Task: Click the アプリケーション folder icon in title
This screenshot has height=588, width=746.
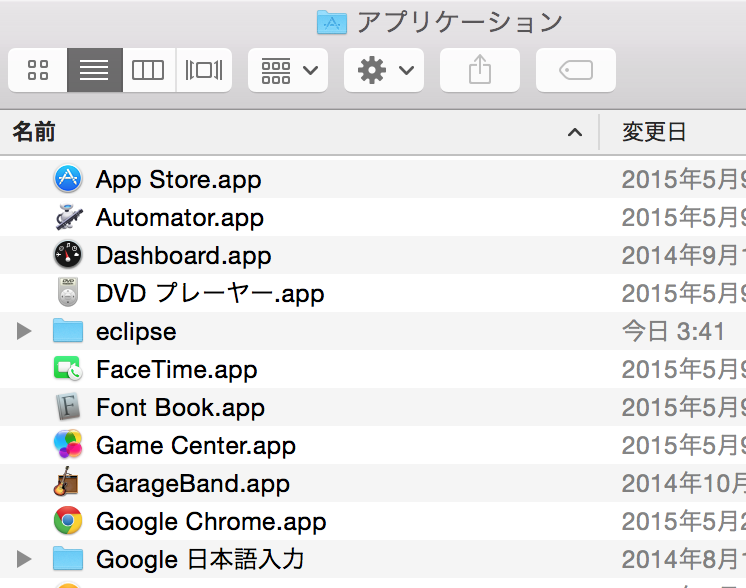Action: (x=332, y=22)
